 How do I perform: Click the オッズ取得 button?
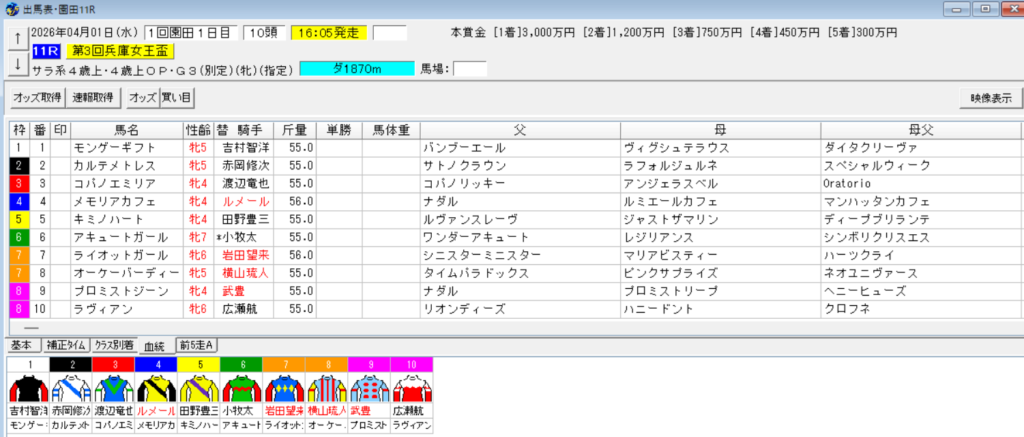(x=37, y=98)
